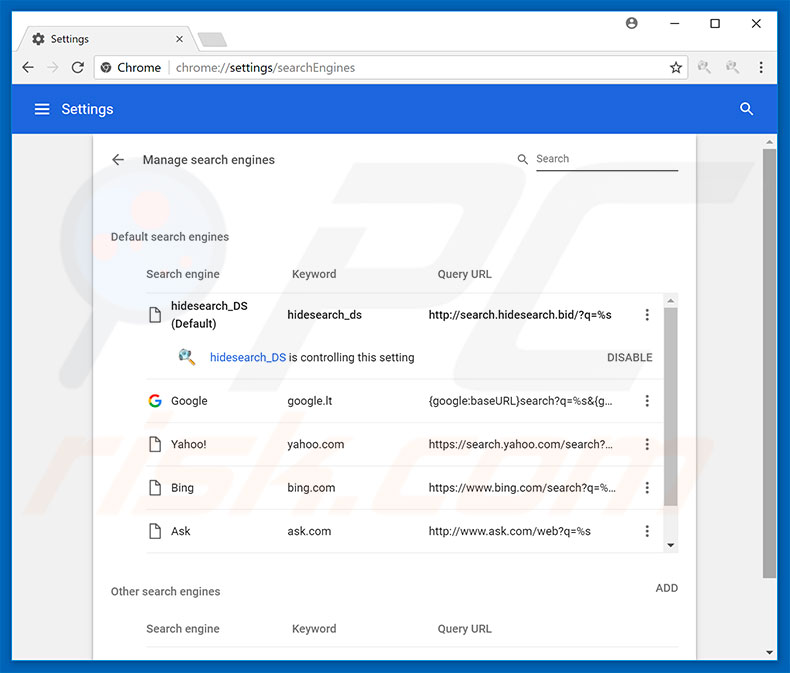Viewport: 790px width, 673px height.
Task: Click the Settings gear icon on the tab
Action: pos(38,39)
